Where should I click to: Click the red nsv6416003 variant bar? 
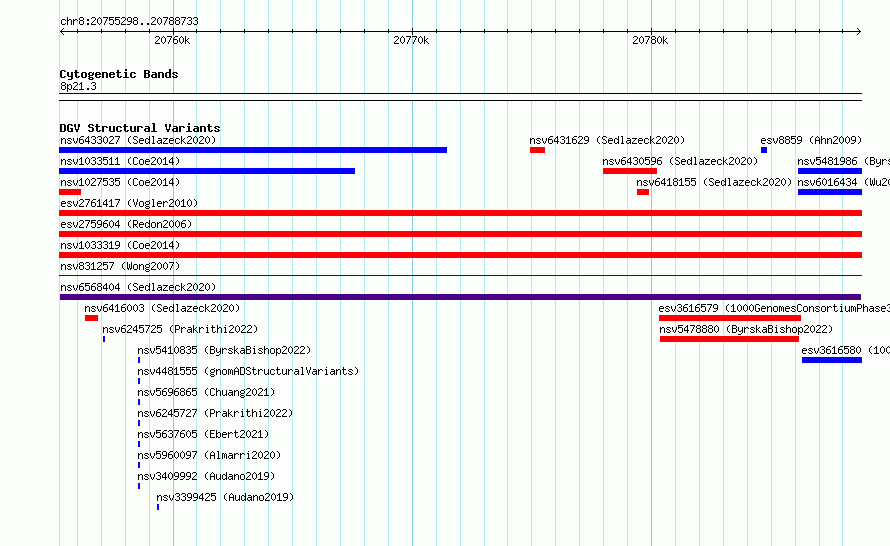click(91, 318)
